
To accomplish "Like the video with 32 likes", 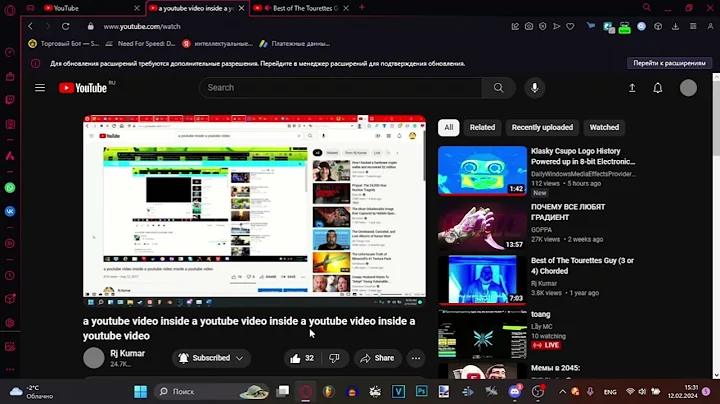I will click(x=302, y=358).
